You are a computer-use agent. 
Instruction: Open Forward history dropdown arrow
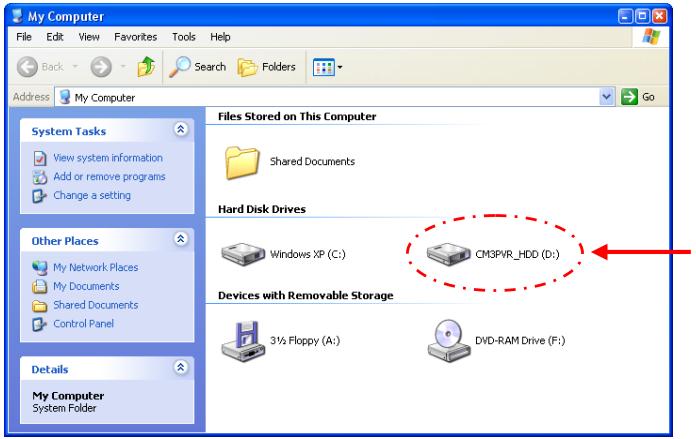(x=123, y=67)
